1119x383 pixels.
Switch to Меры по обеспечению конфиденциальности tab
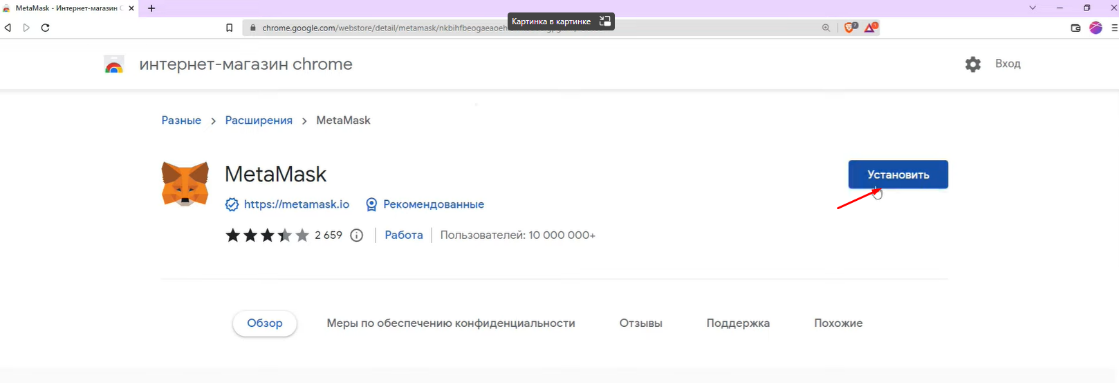tap(451, 323)
